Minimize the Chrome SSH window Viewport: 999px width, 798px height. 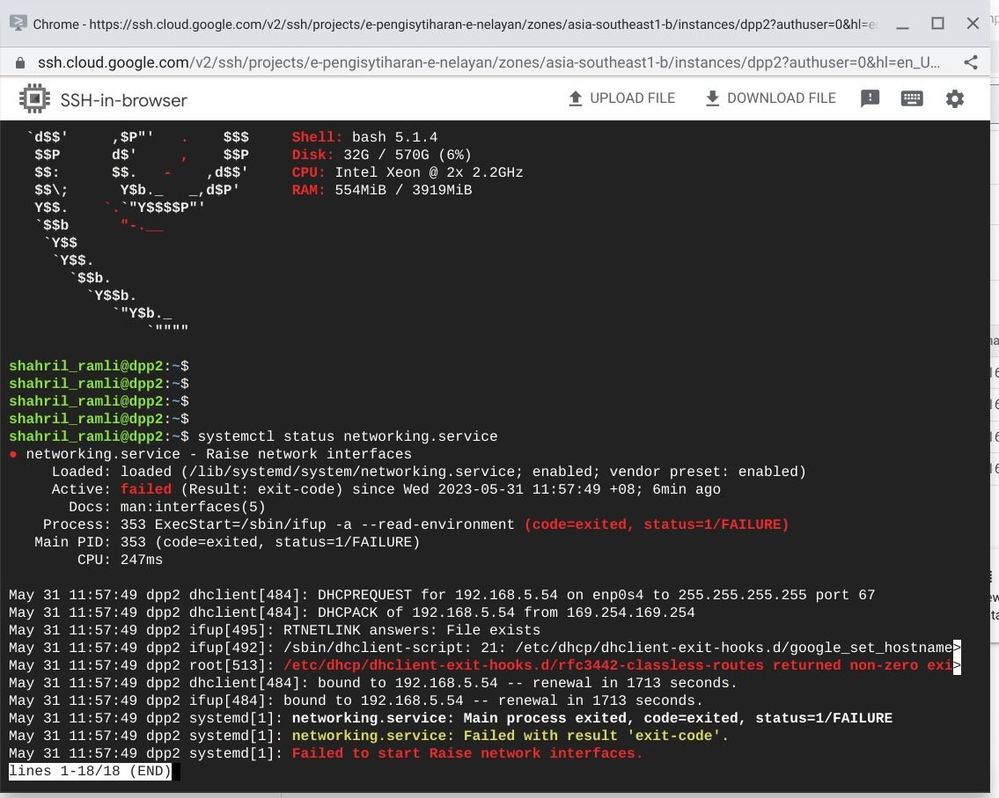(x=902, y=25)
